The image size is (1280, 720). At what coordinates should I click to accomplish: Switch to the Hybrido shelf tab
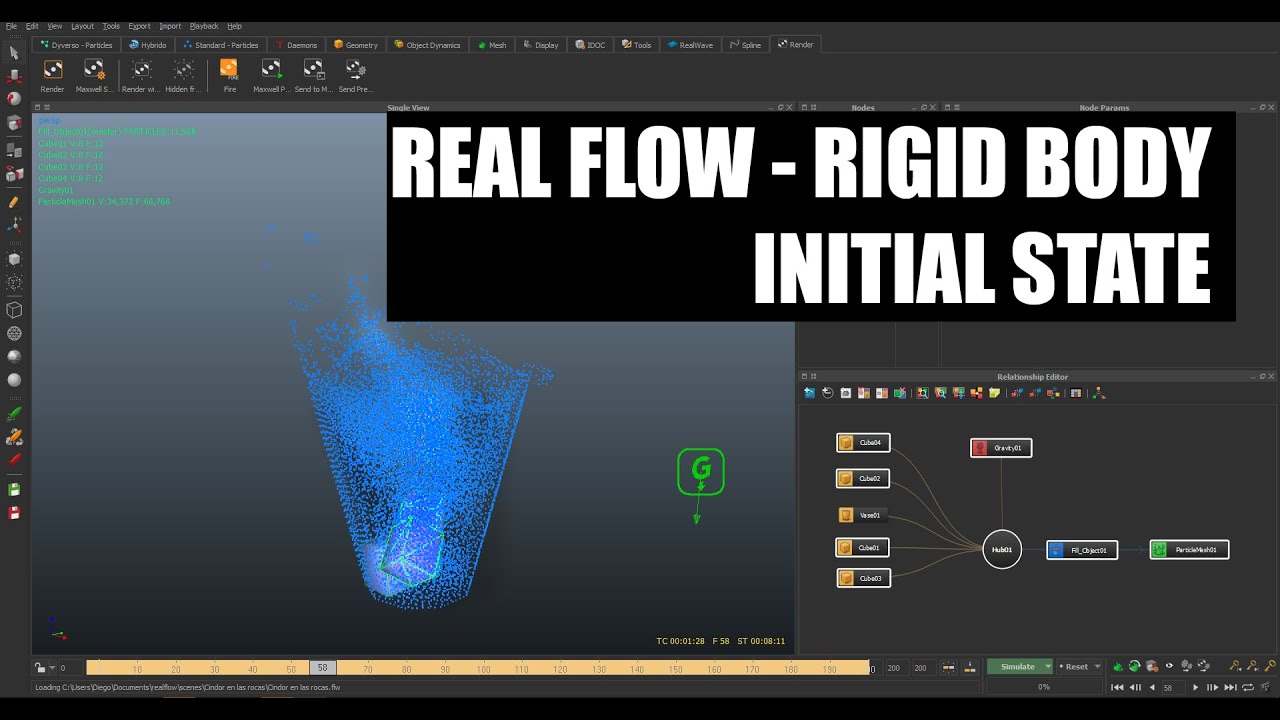(148, 45)
